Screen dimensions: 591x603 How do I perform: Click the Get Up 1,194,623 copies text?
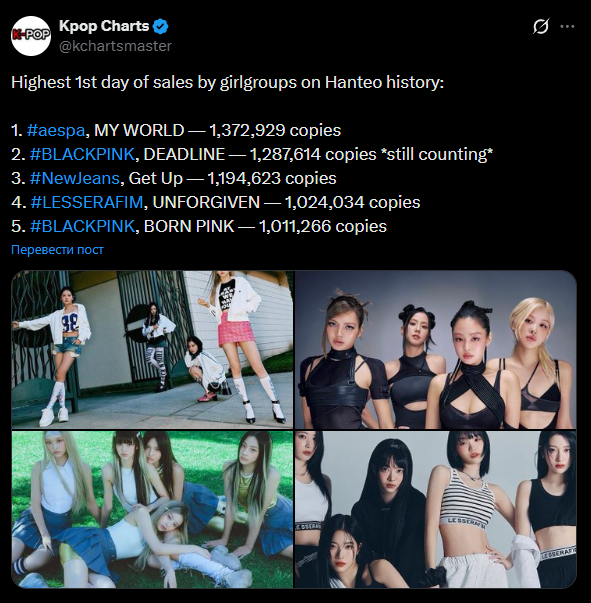232,178
